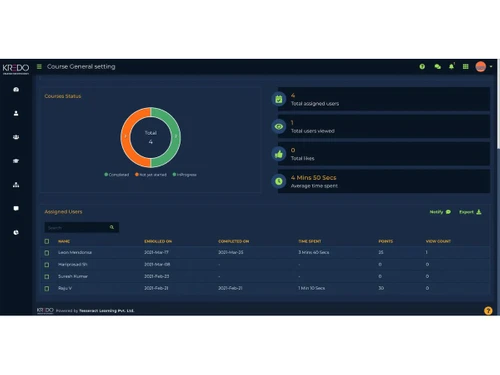
Task: Open the single user icon in sidebar
Action: pyautogui.click(x=16, y=113)
